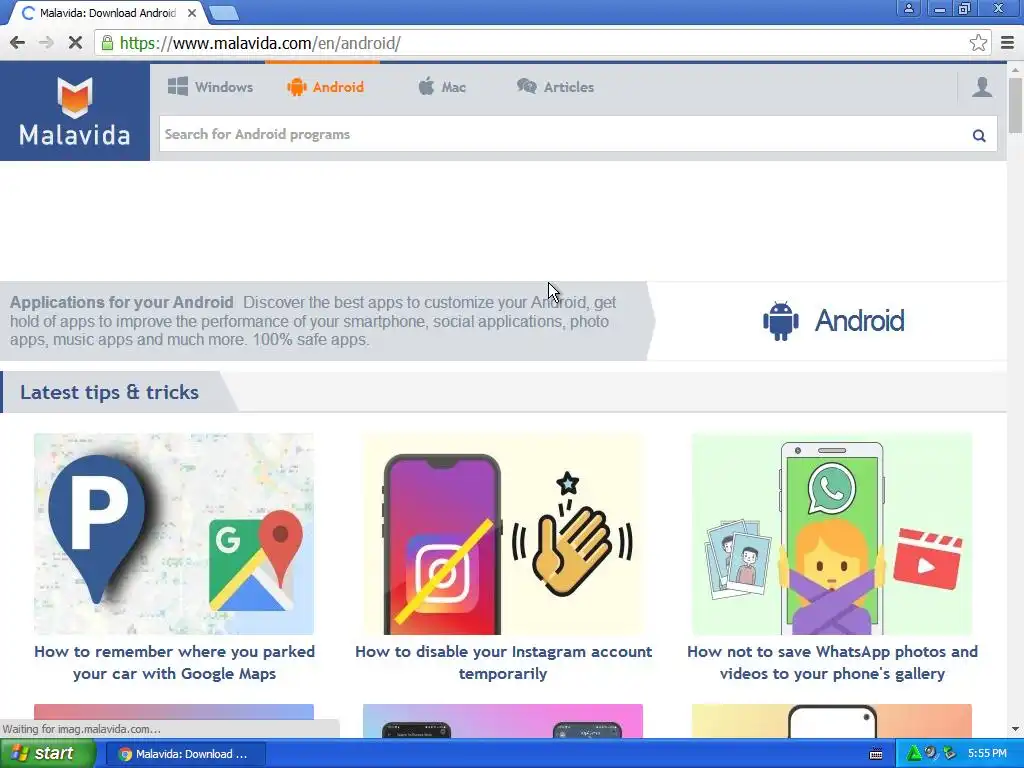Image resolution: width=1024 pixels, height=768 pixels.
Task: Open the user account profile icon
Action: point(982,87)
